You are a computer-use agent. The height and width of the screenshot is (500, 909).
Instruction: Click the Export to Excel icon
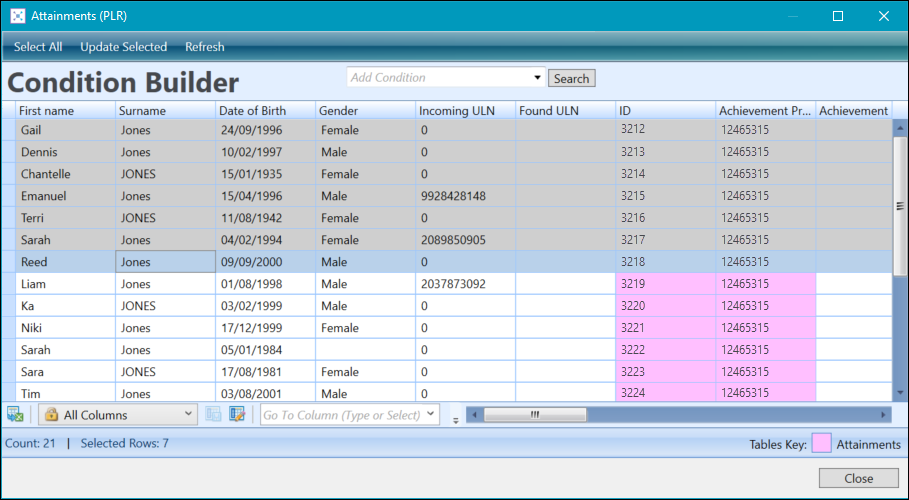click(15, 414)
